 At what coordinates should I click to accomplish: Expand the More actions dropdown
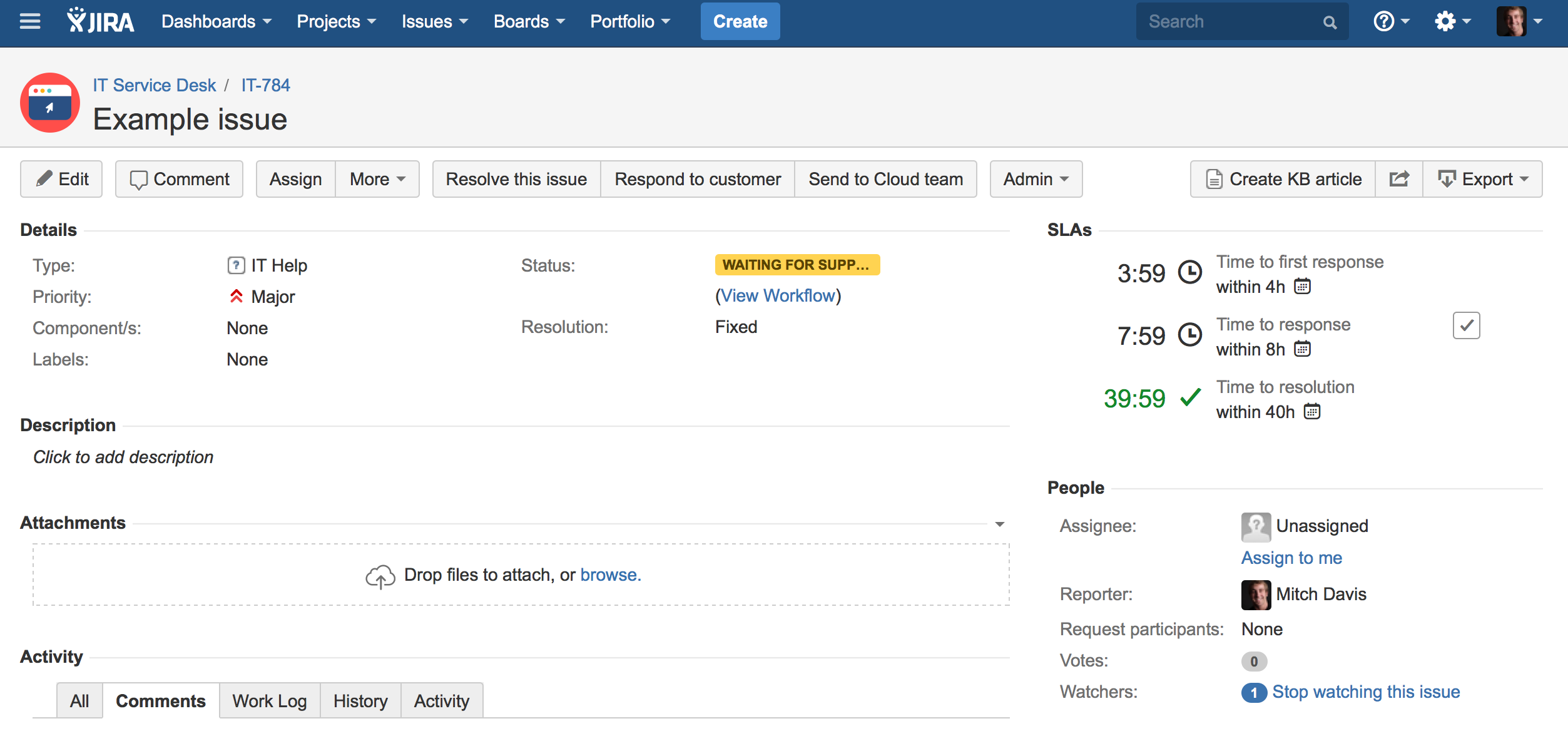[x=377, y=179]
